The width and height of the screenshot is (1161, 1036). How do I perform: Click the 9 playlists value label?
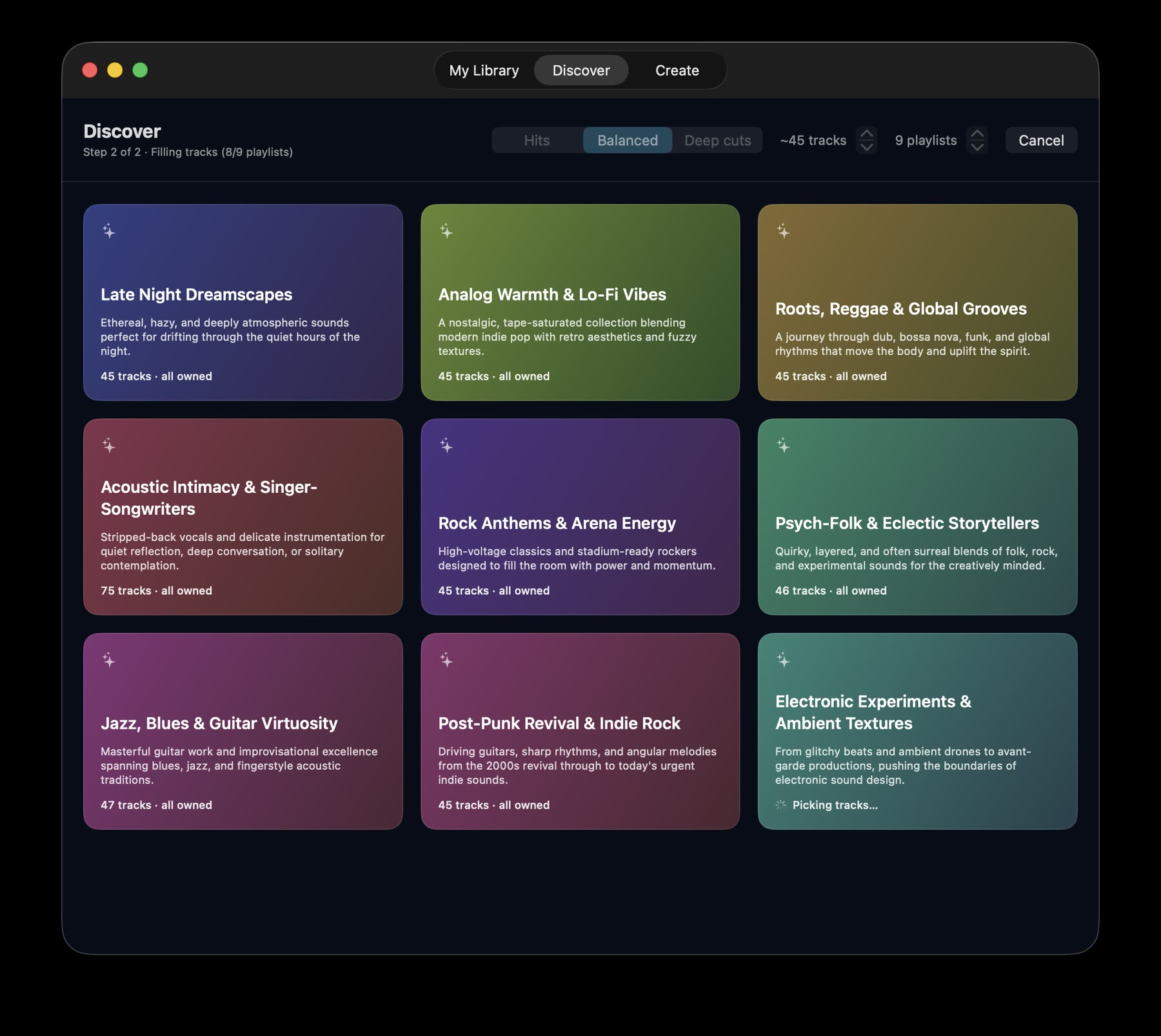[x=926, y=140]
